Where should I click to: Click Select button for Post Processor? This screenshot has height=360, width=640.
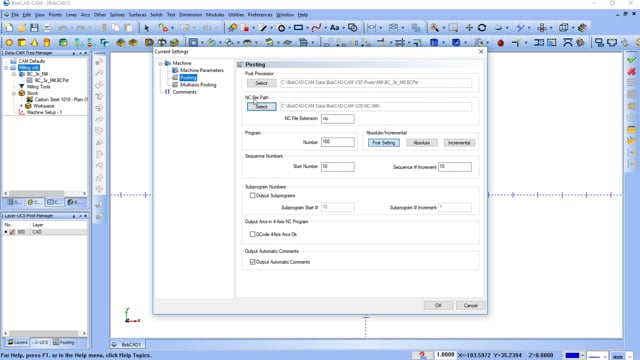261,83
